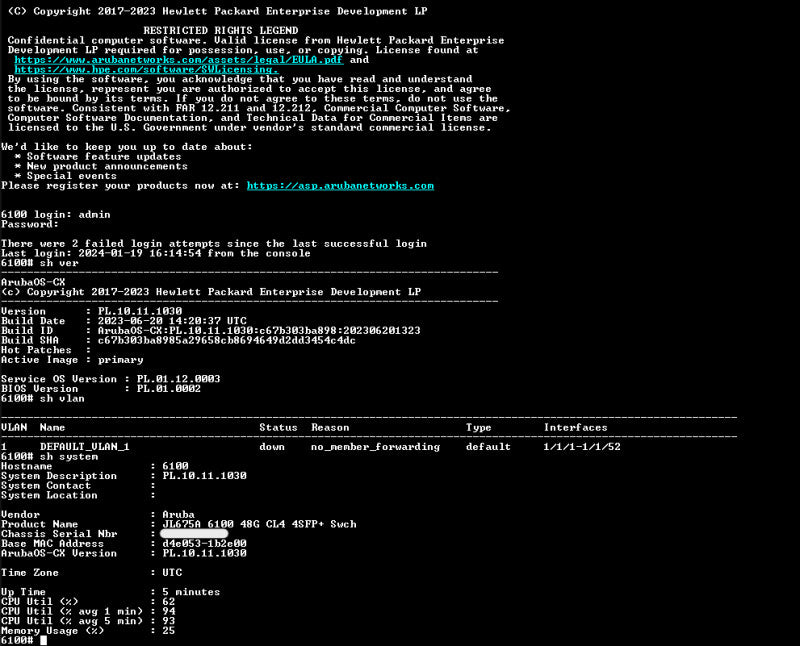Click the 1/1/1-1/1/52 interfaces cell
This screenshot has height=646, width=800.
click(582, 447)
